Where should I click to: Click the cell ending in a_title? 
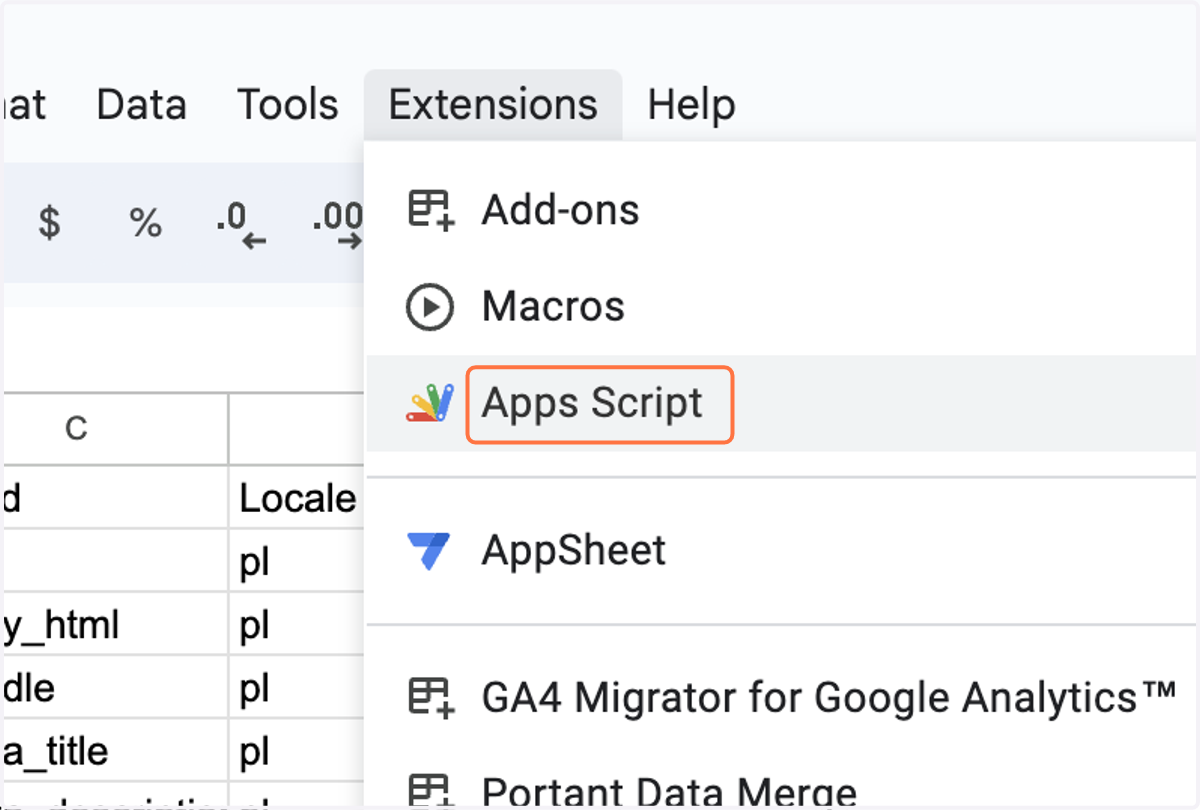click(114, 750)
